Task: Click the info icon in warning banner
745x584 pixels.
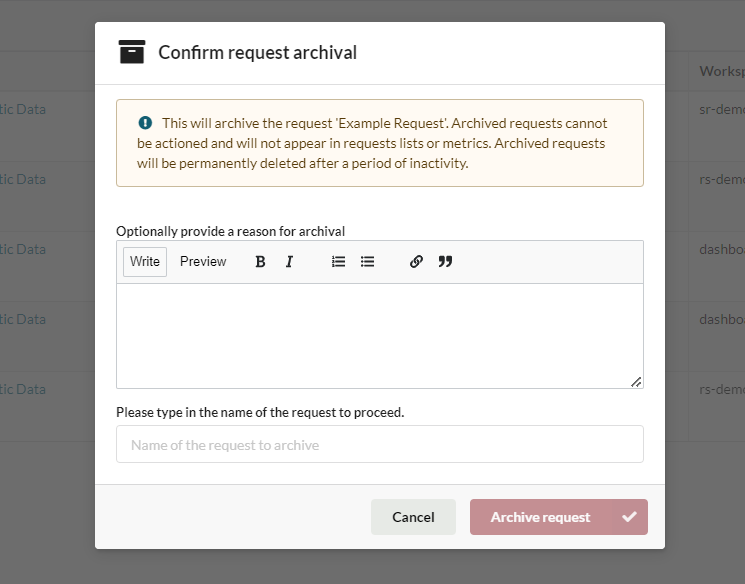Action: coord(145,123)
